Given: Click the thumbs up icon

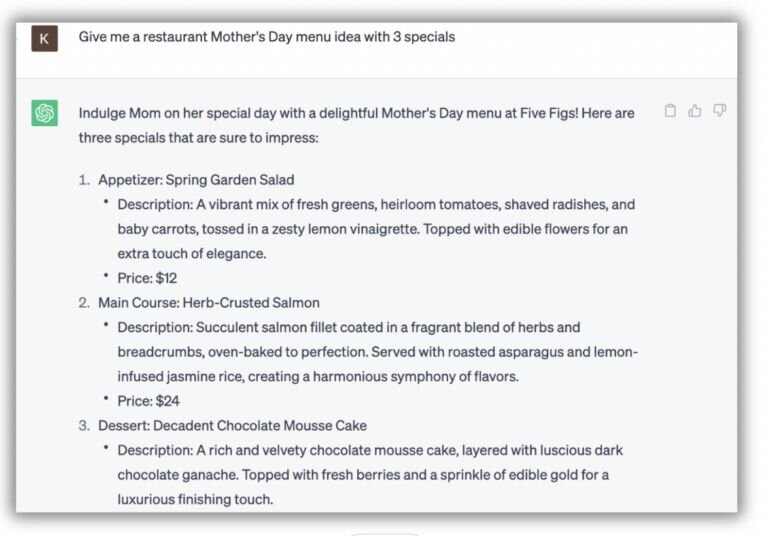Looking at the screenshot, I should pyautogui.click(x=695, y=111).
